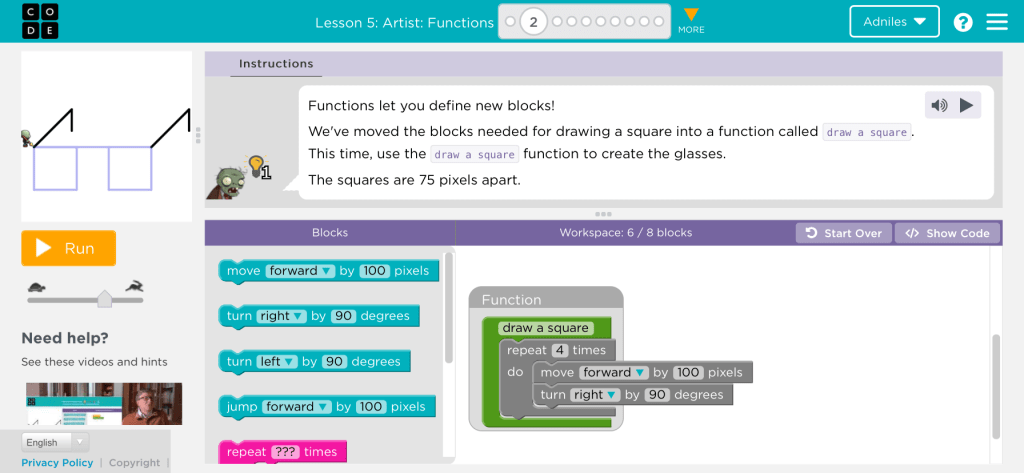Open the English language selector
The height and width of the screenshot is (473, 1024).
click(x=56, y=442)
